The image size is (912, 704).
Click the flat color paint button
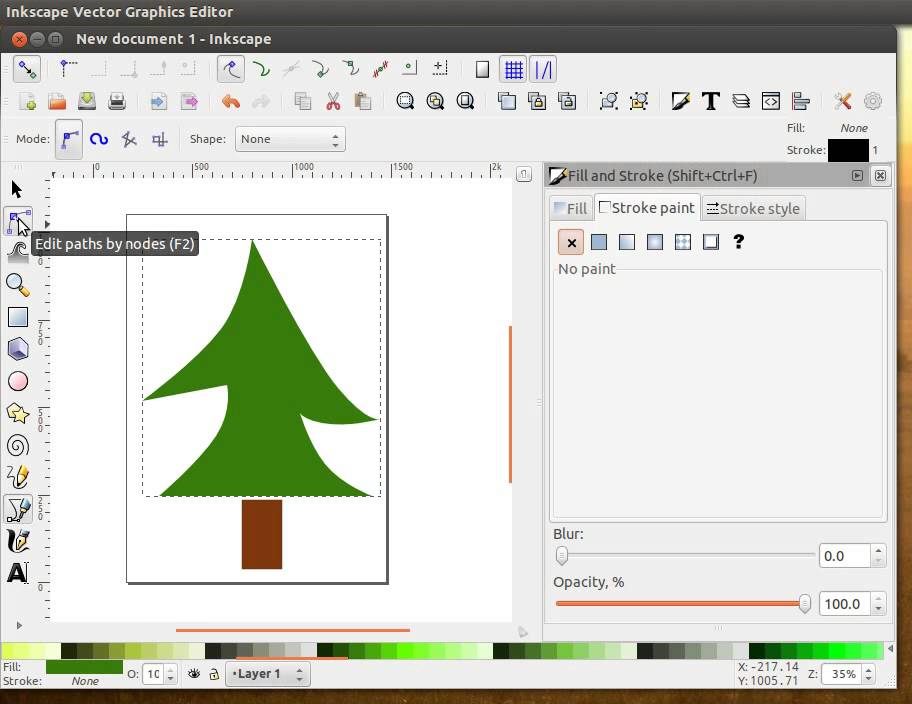coord(599,242)
